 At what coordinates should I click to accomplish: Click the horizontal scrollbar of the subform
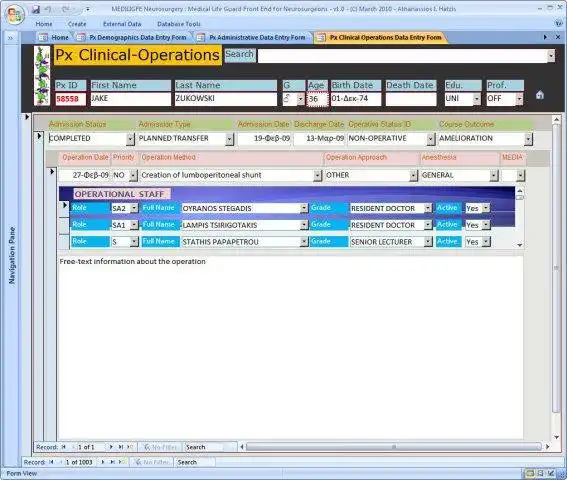[x=394, y=447]
